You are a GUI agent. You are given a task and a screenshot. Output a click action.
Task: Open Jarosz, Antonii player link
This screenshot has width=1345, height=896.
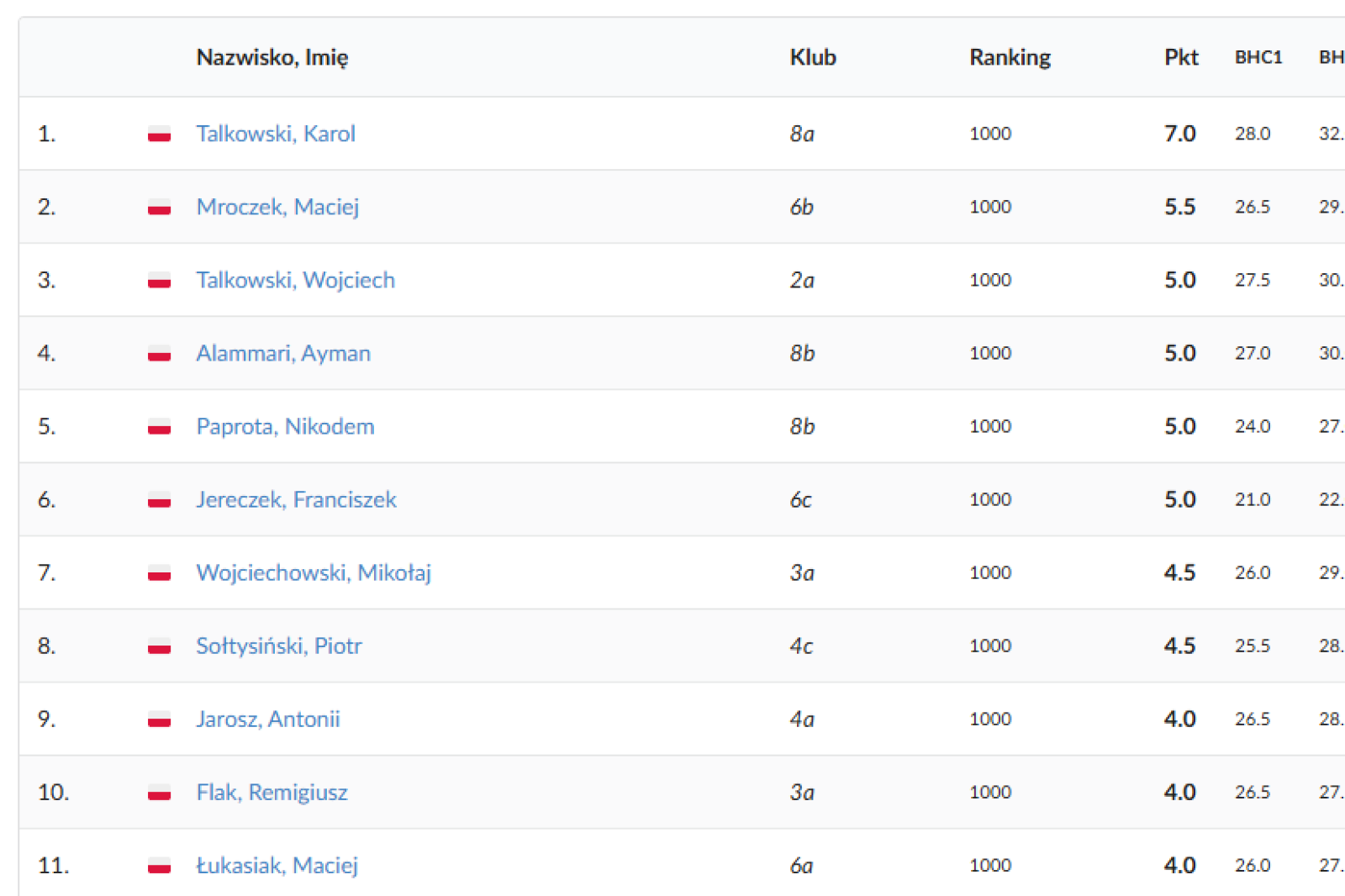(x=268, y=719)
